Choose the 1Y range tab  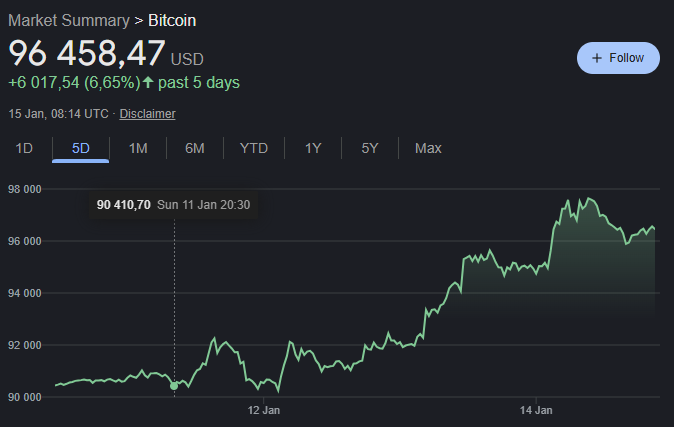313,148
